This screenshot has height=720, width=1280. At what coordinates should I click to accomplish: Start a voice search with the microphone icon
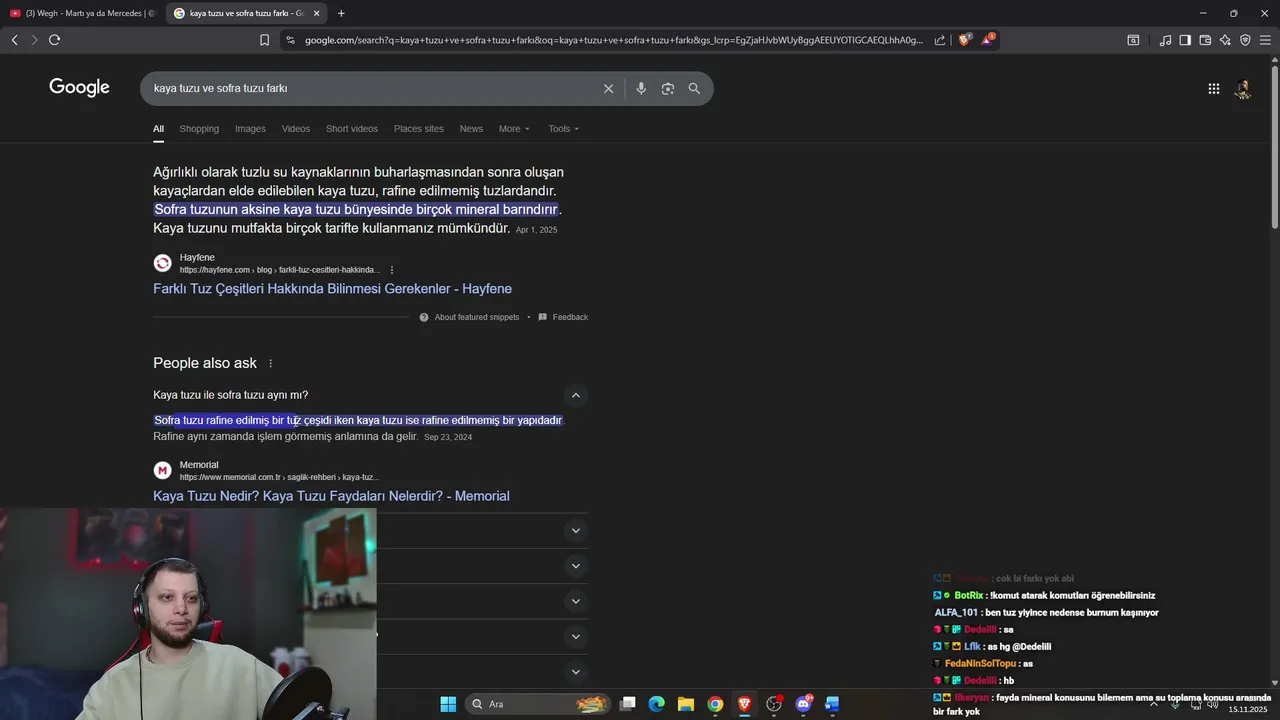(641, 88)
